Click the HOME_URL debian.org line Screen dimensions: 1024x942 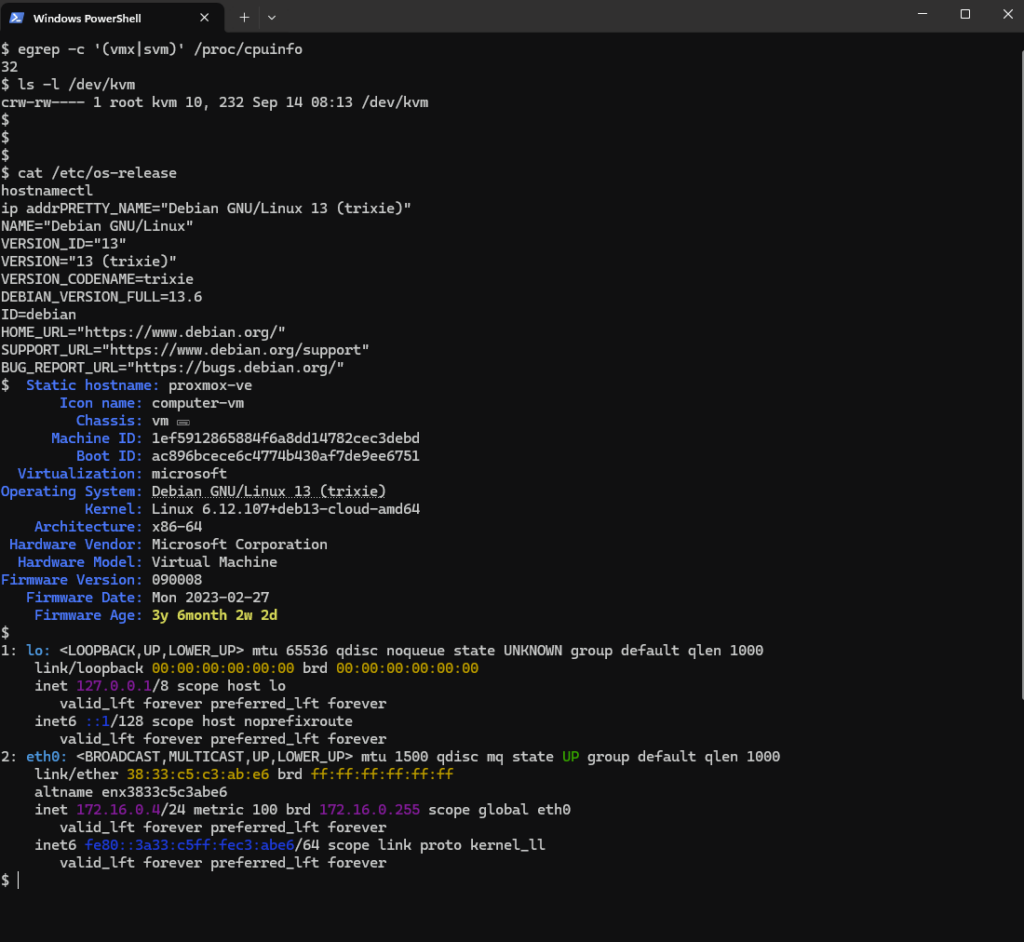pyautogui.click(x=143, y=333)
